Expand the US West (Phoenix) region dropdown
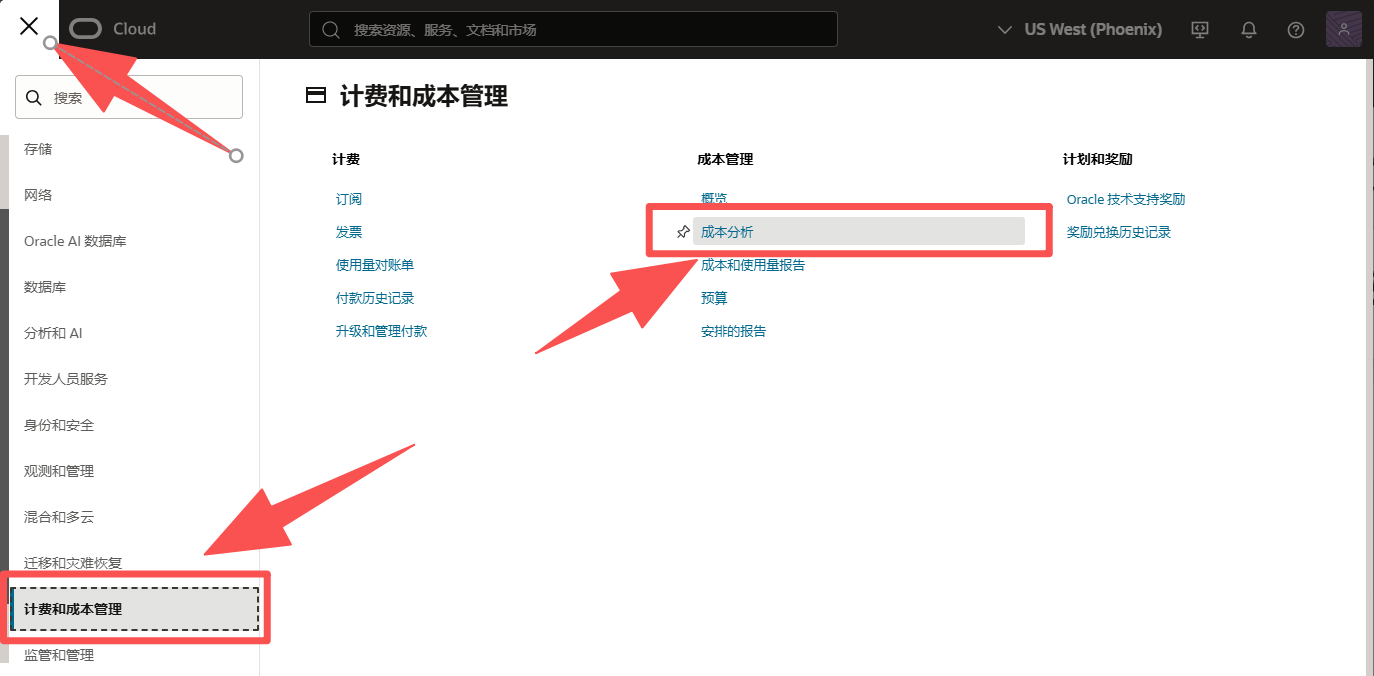 pyautogui.click(x=1080, y=30)
